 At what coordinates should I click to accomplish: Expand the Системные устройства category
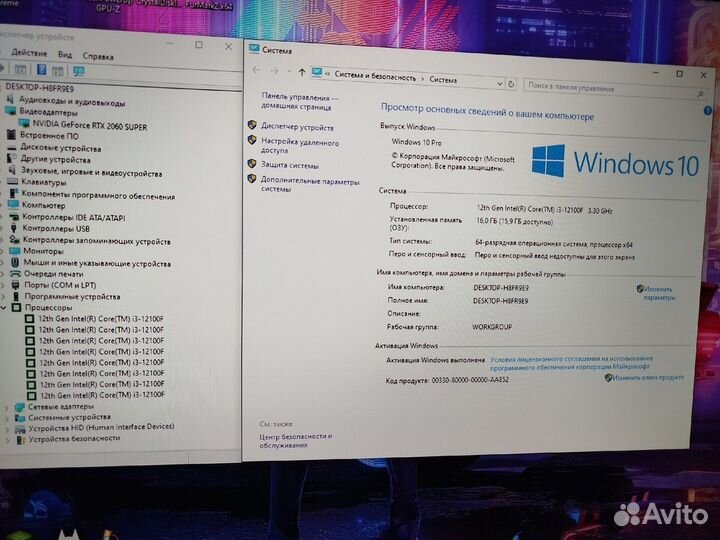[x=6, y=418]
